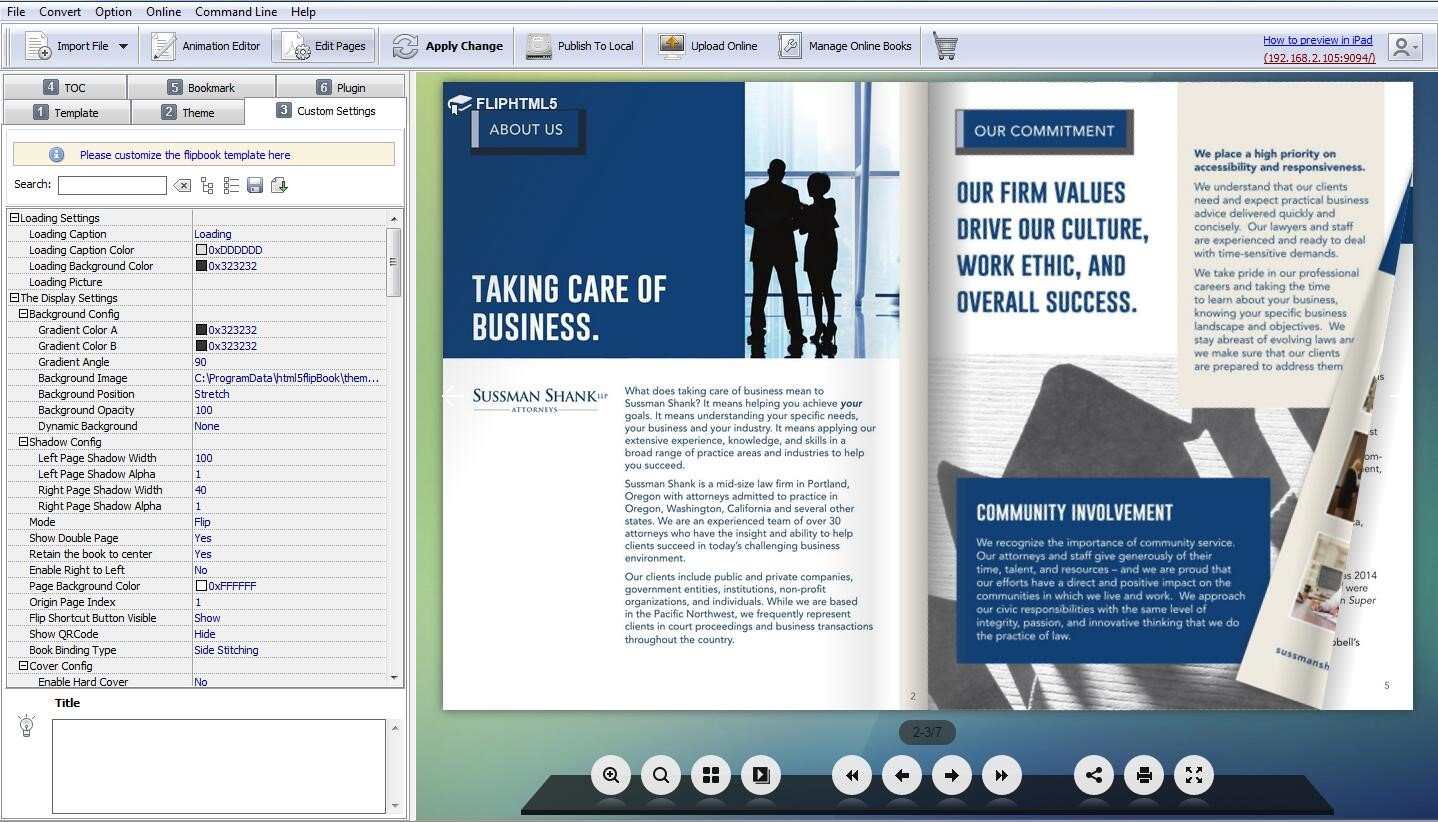The image size is (1438, 822).
Task: Click the Search input field
Action: coord(112,185)
